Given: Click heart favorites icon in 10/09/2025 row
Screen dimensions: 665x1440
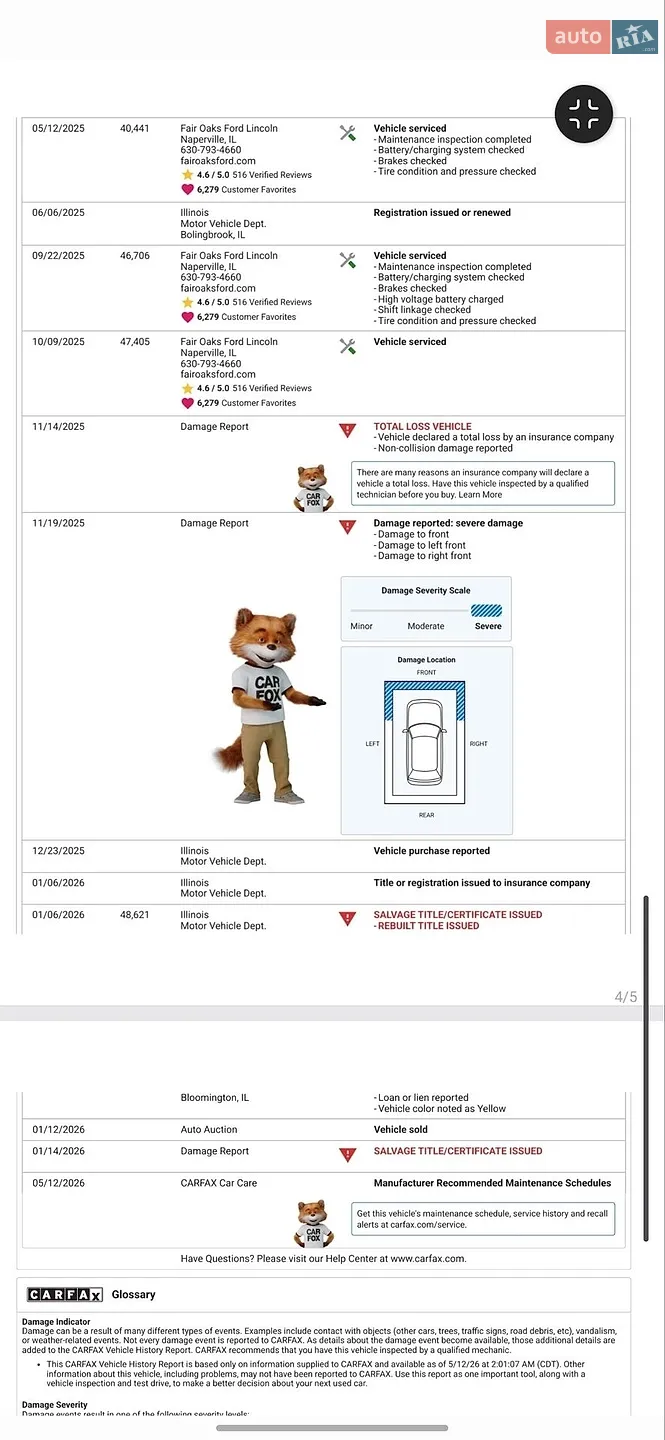Looking at the screenshot, I should pyautogui.click(x=187, y=403).
